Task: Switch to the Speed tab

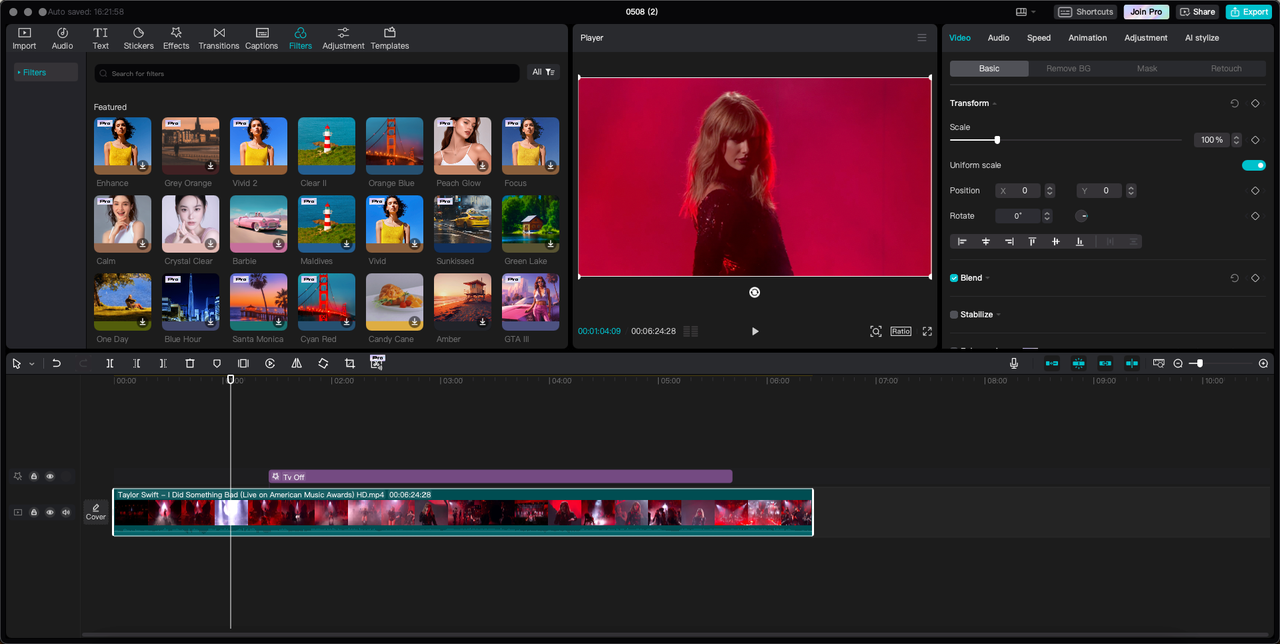Action: point(1039,38)
